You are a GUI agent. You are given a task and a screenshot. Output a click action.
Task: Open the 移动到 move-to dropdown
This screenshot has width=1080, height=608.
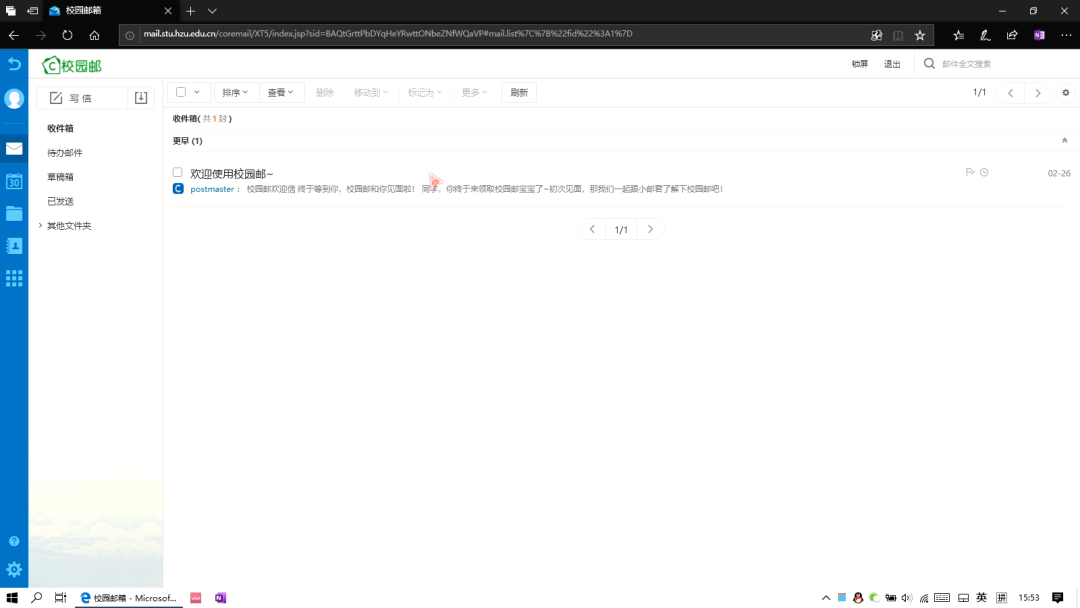click(x=371, y=92)
